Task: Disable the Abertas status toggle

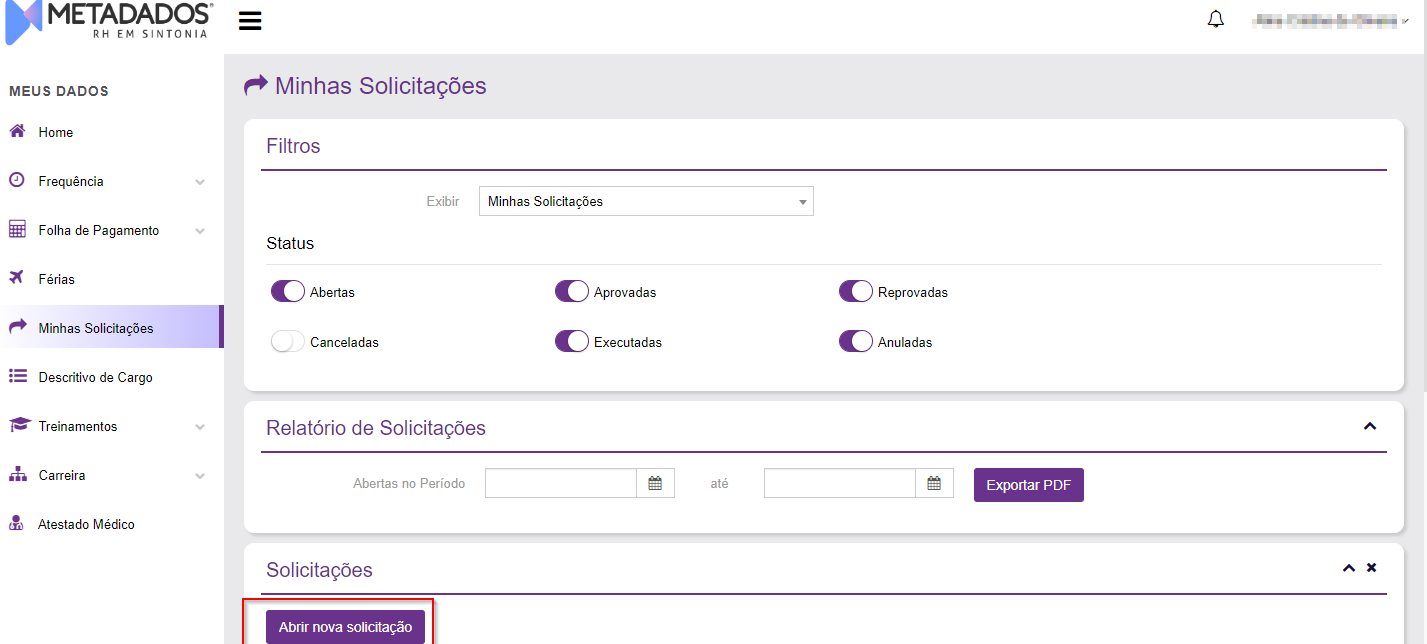Action: point(288,292)
